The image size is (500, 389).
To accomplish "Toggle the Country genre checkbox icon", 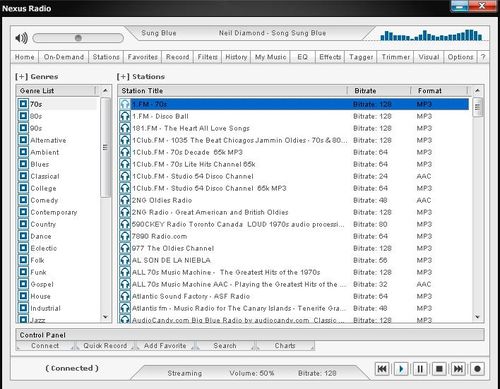I will (23, 224).
